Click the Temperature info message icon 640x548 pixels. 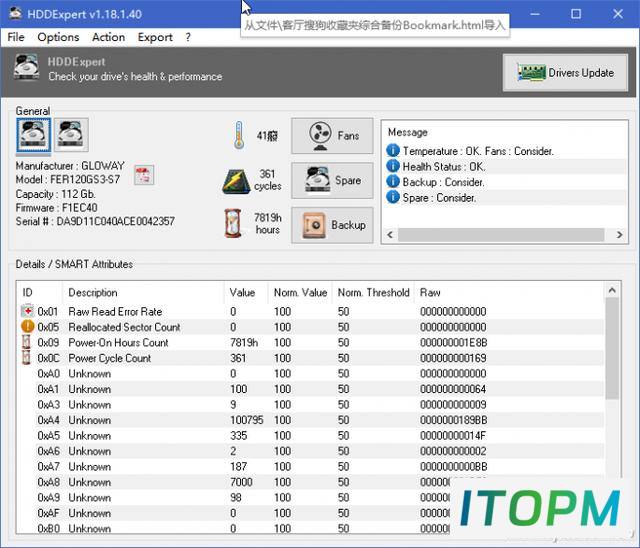tap(393, 151)
